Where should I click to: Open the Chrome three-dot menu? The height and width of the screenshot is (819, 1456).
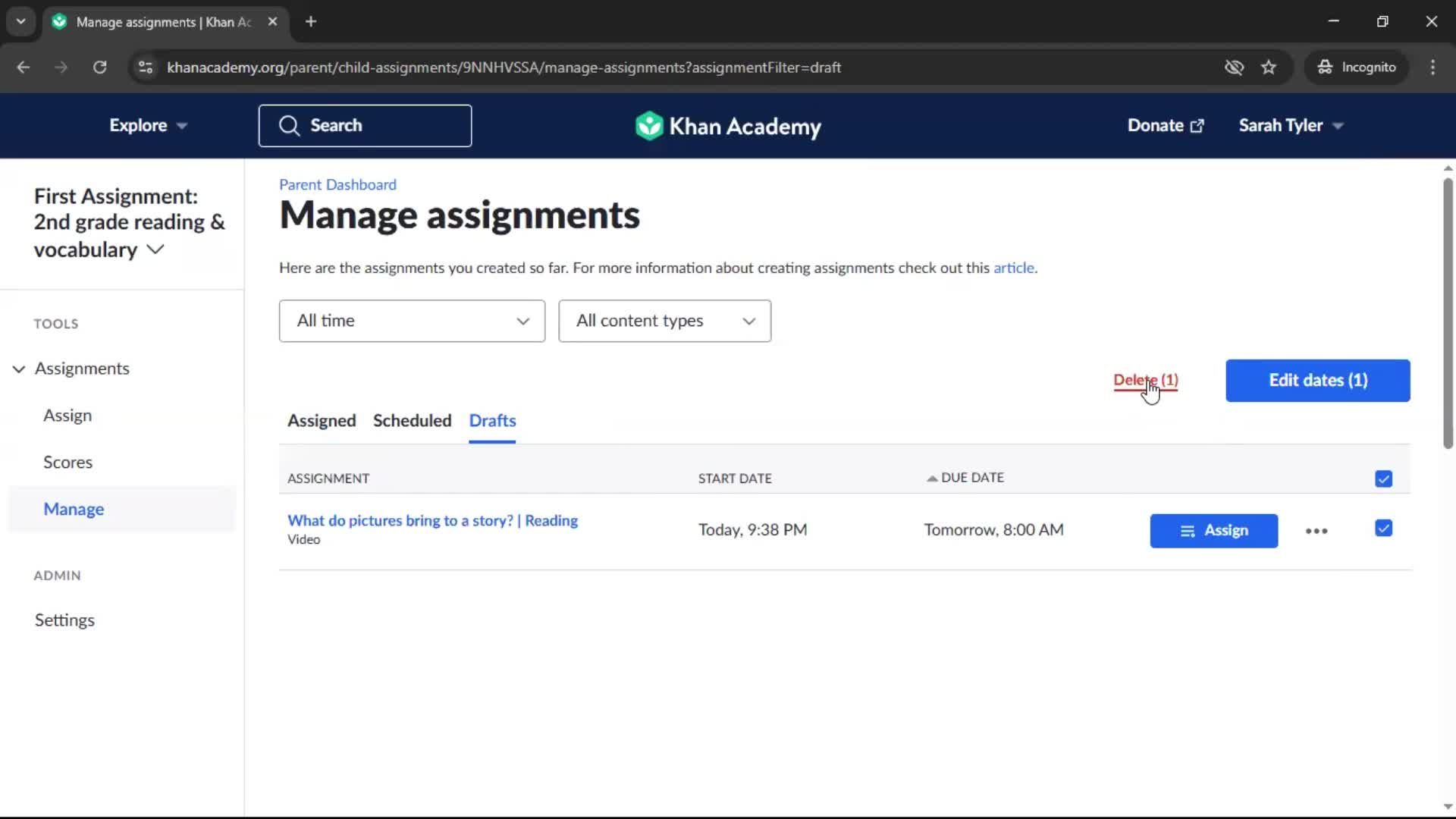1432,67
